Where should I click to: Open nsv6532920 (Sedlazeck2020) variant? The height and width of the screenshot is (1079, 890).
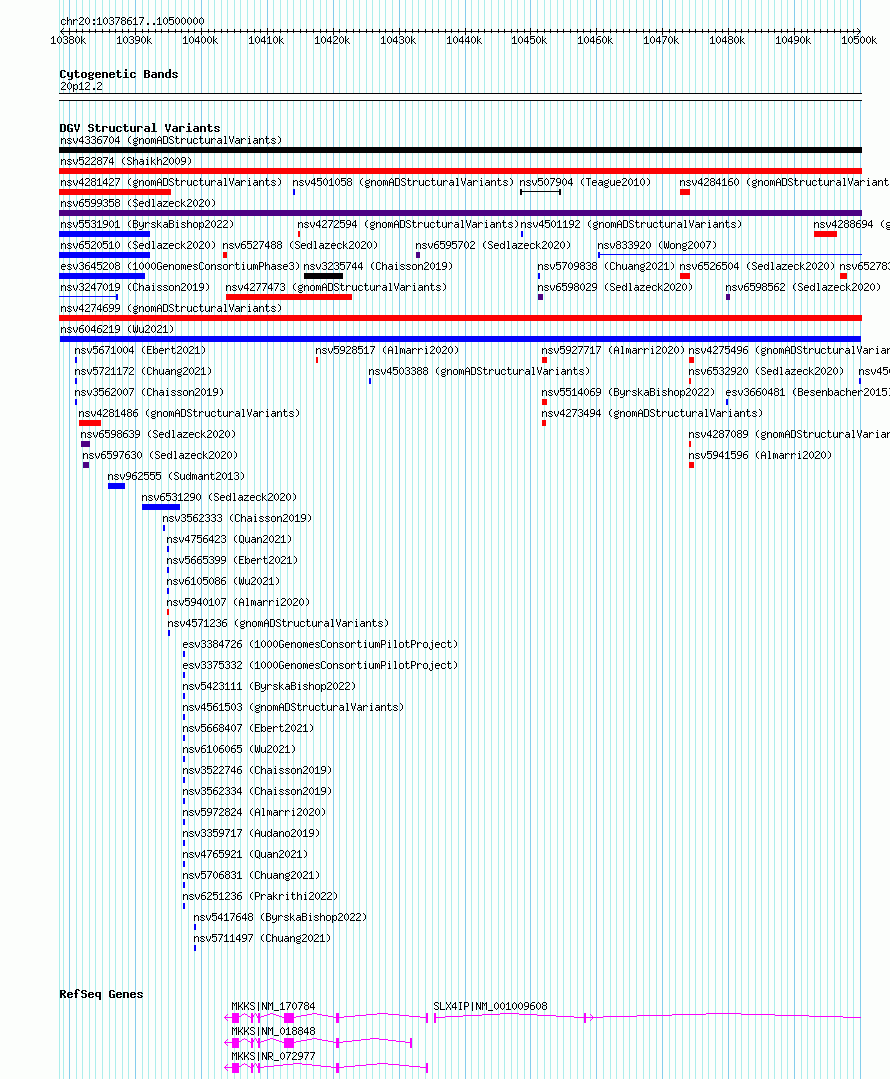tap(766, 371)
